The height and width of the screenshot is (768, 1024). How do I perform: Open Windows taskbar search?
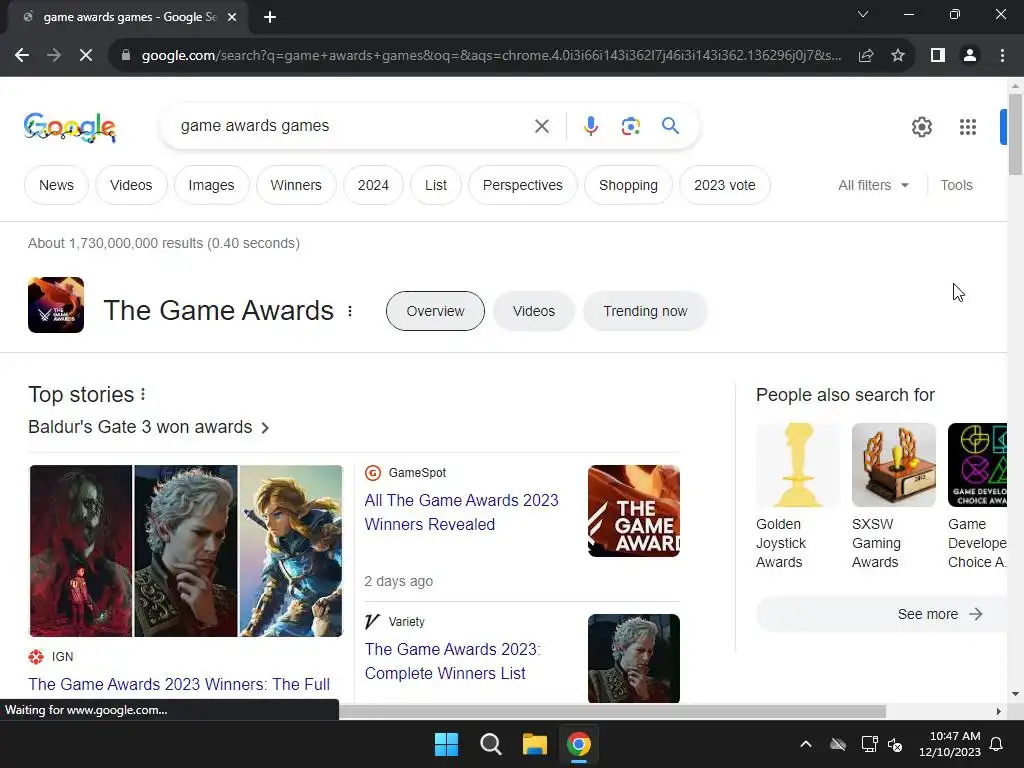[x=490, y=744]
